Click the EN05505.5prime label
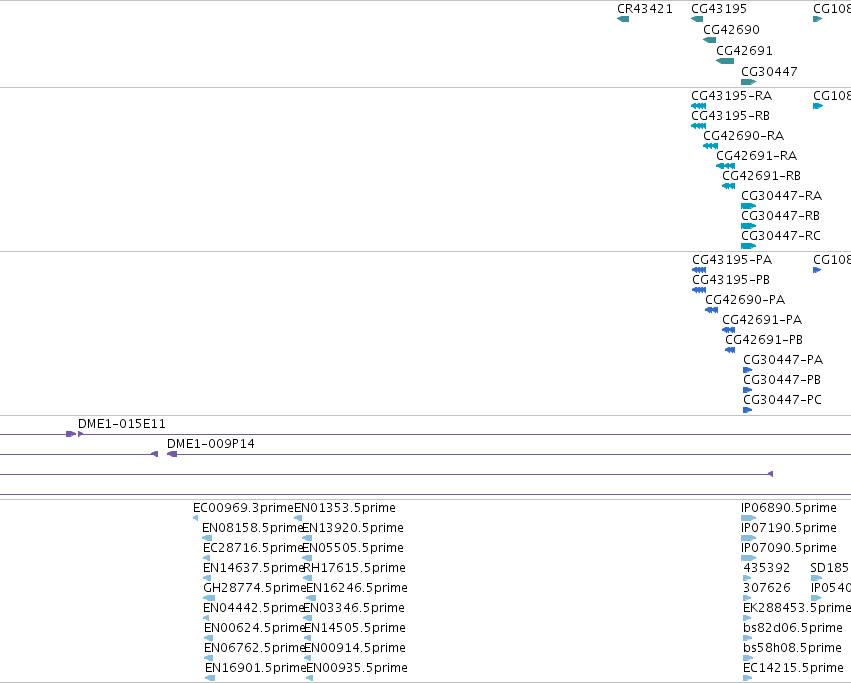 coord(352,548)
